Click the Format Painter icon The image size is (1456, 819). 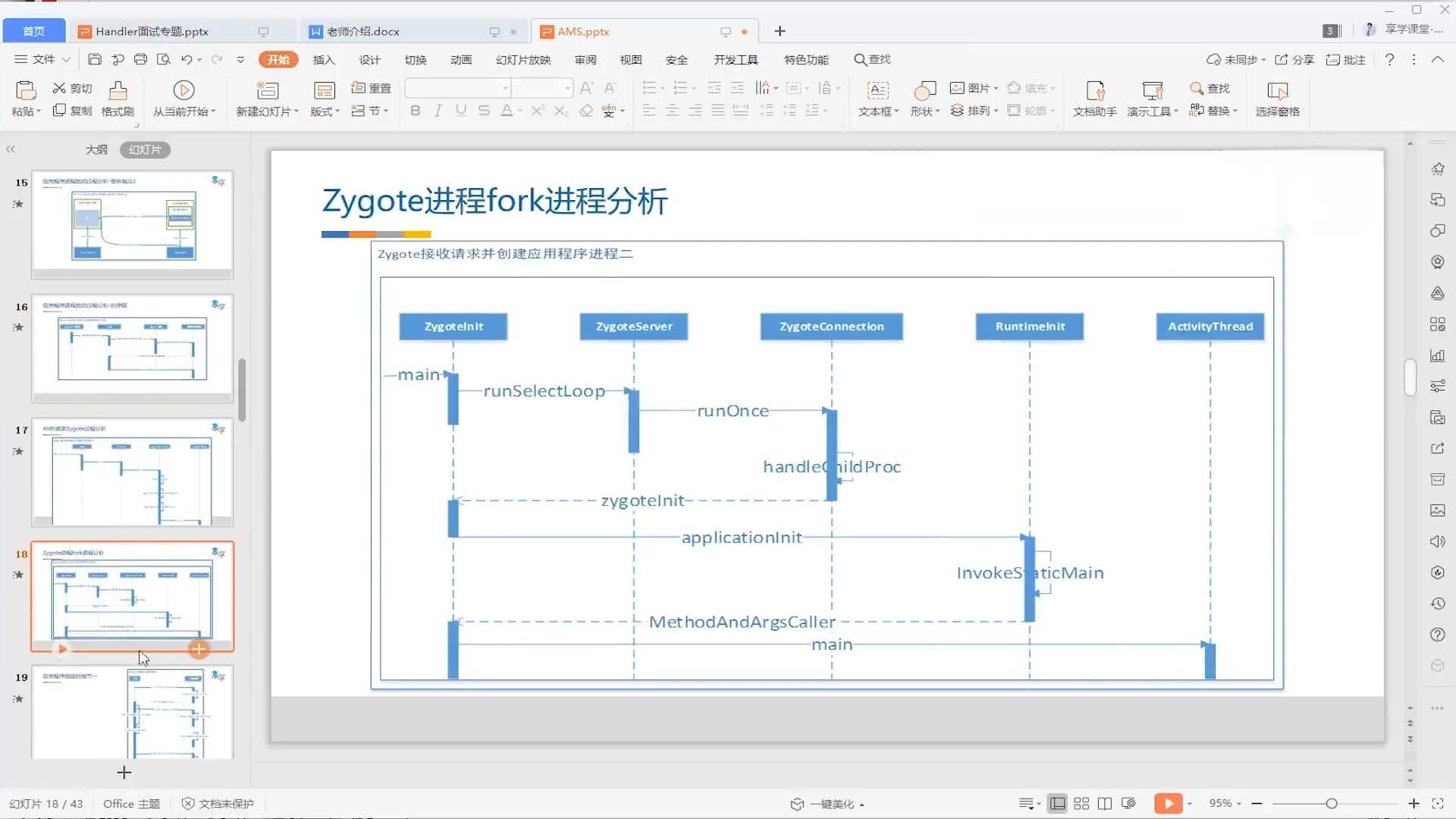click(118, 90)
